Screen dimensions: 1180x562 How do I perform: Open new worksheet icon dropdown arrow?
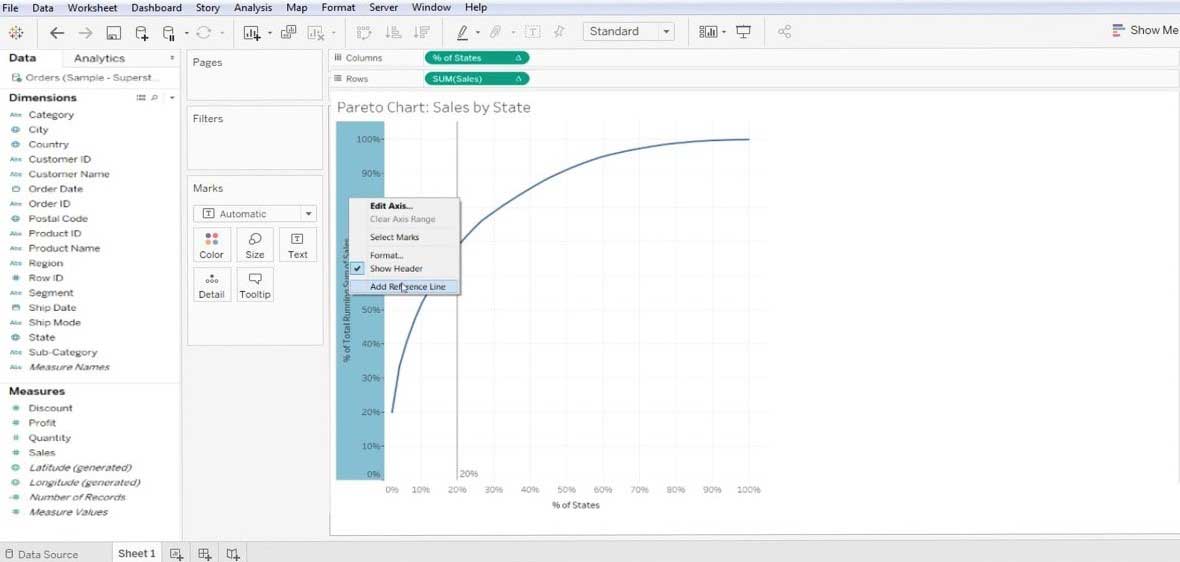269,33
